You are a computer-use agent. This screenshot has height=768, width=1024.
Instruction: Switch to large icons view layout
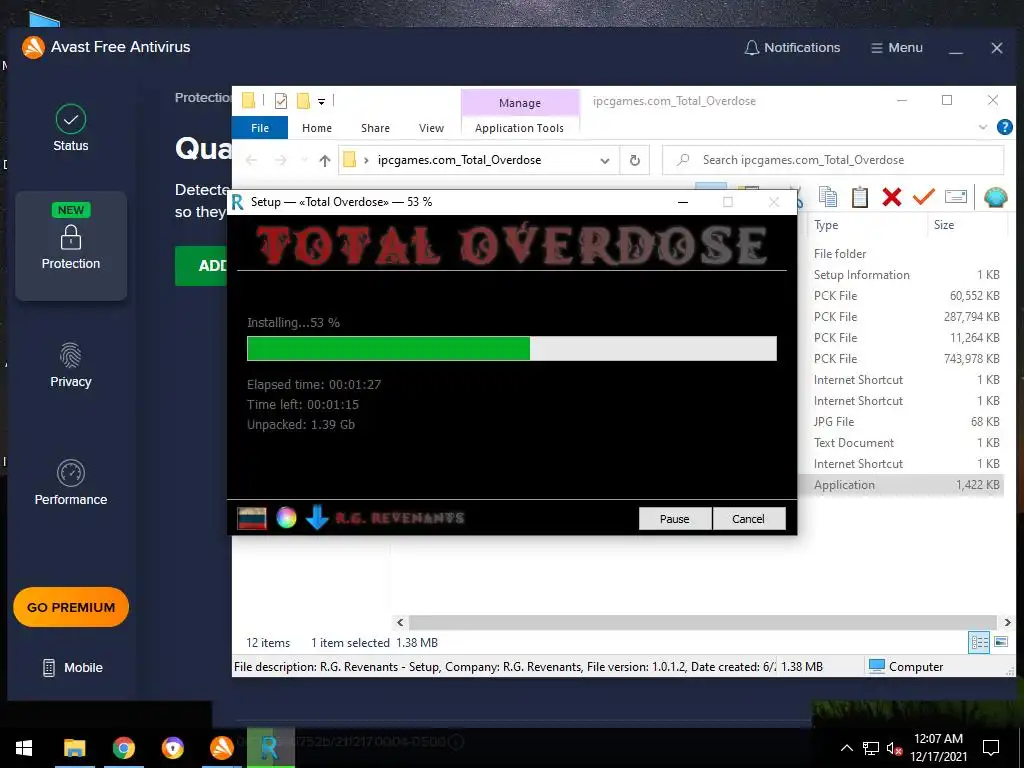(x=1001, y=642)
